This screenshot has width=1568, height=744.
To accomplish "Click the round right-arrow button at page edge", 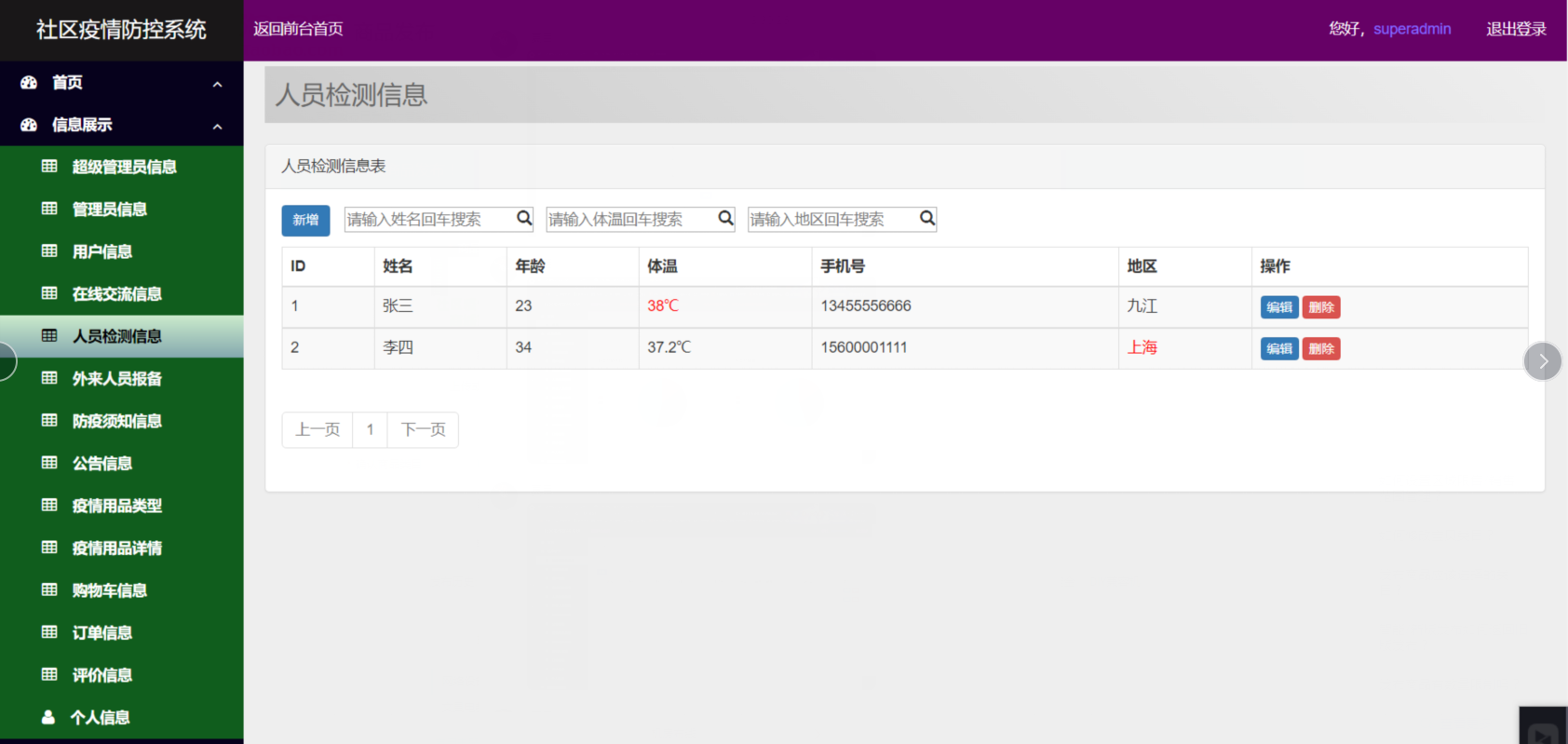I will (1543, 361).
